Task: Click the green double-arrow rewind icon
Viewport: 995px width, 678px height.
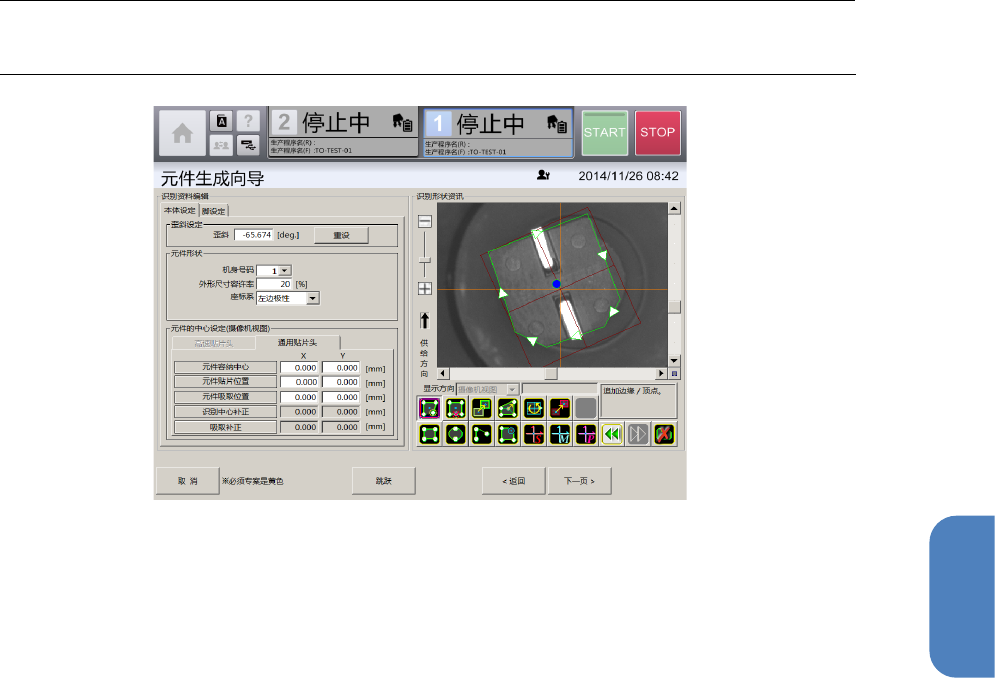Action: click(x=612, y=434)
